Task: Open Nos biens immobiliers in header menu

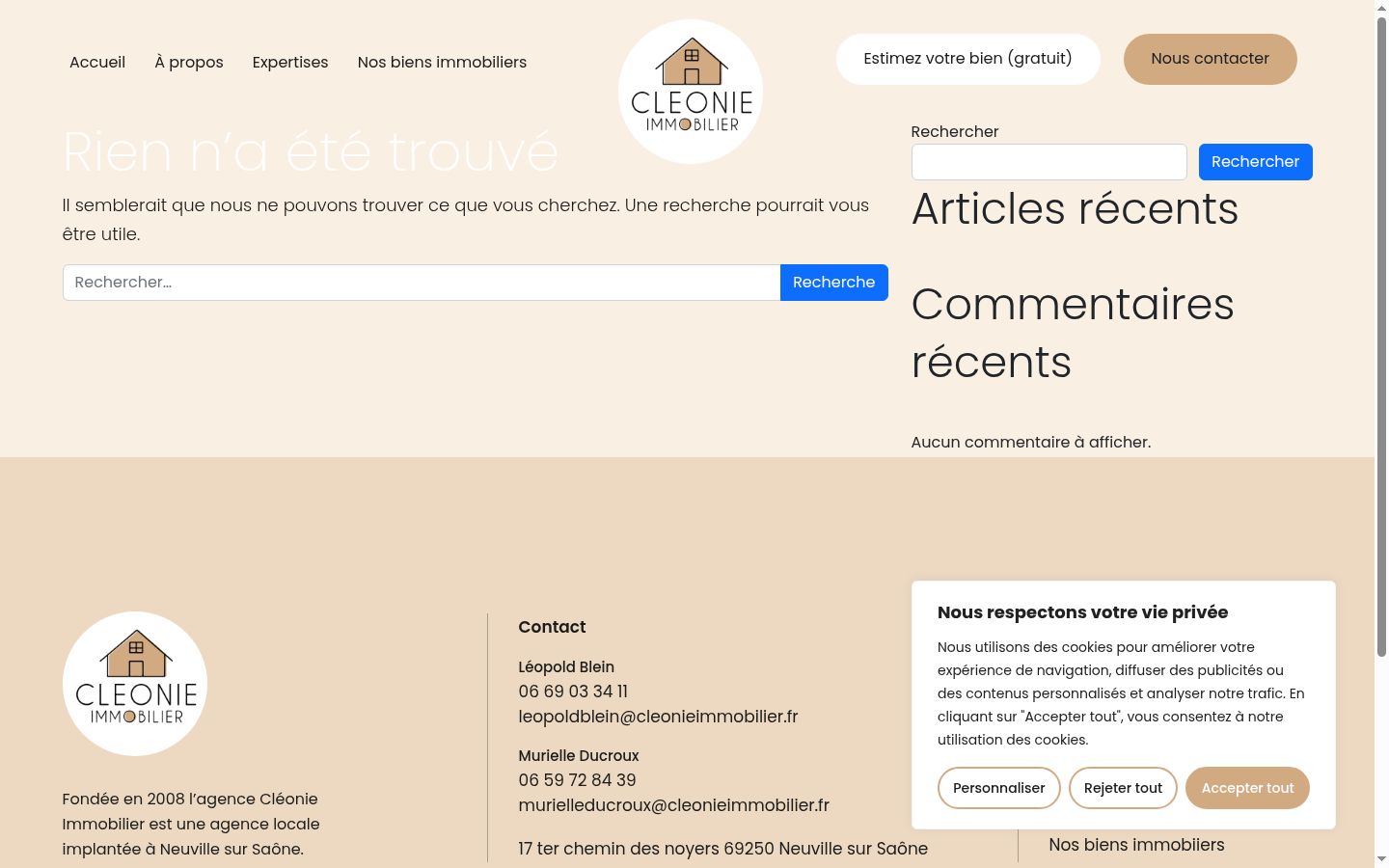Action: pos(442,62)
